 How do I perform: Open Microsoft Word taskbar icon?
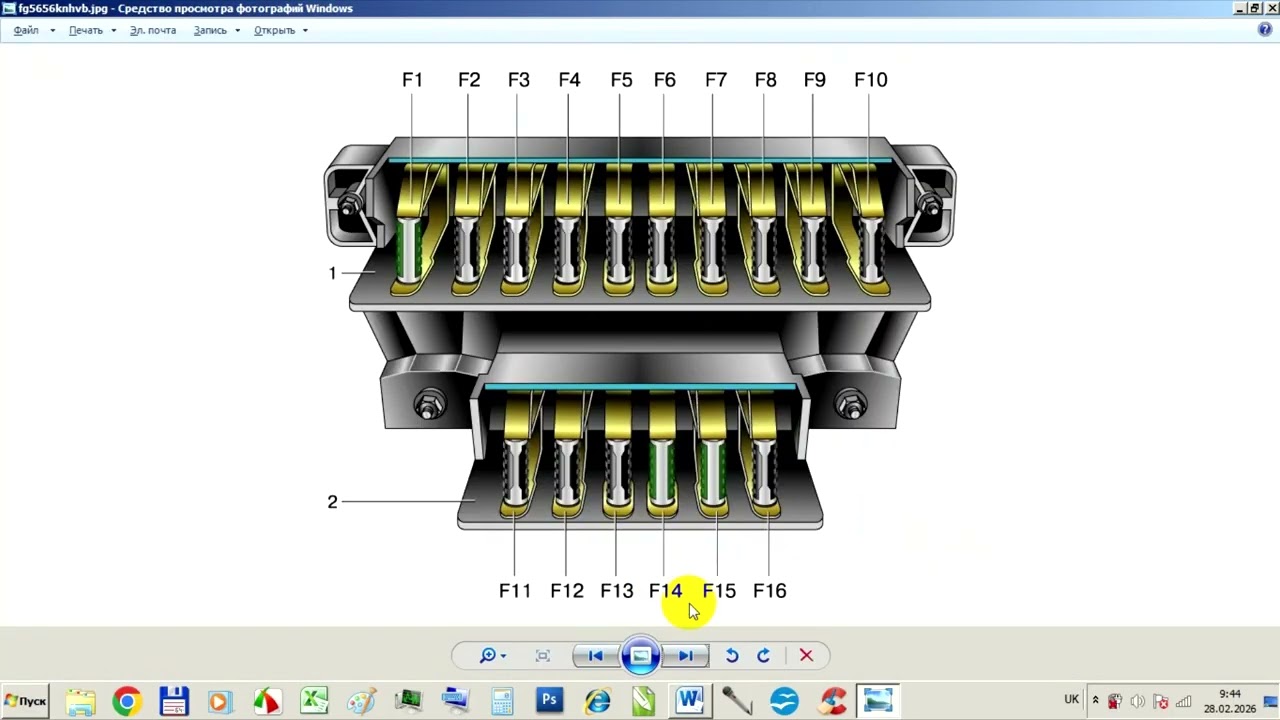coord(690,701)
